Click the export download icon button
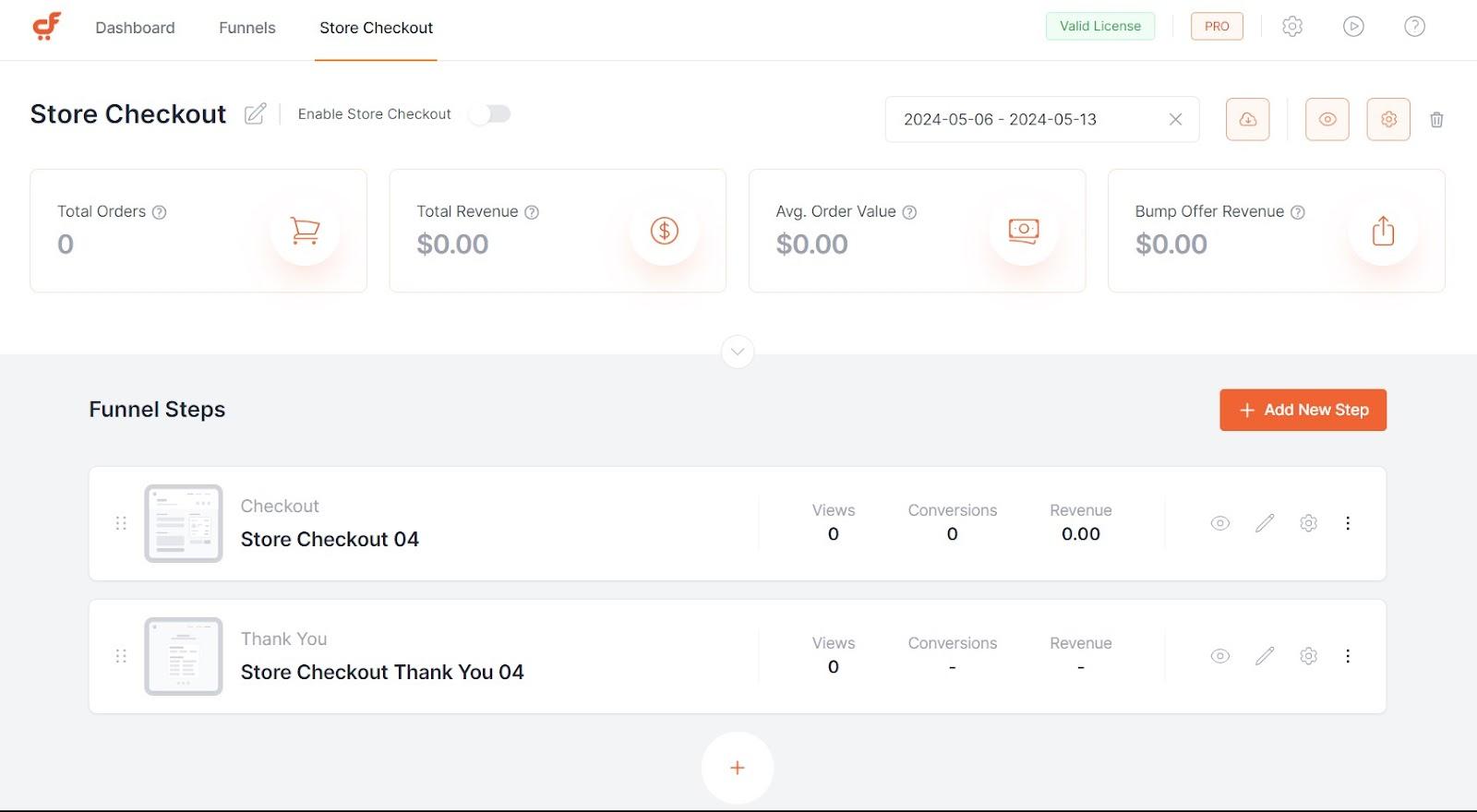1477x812 pixels. coord(1248,119)
